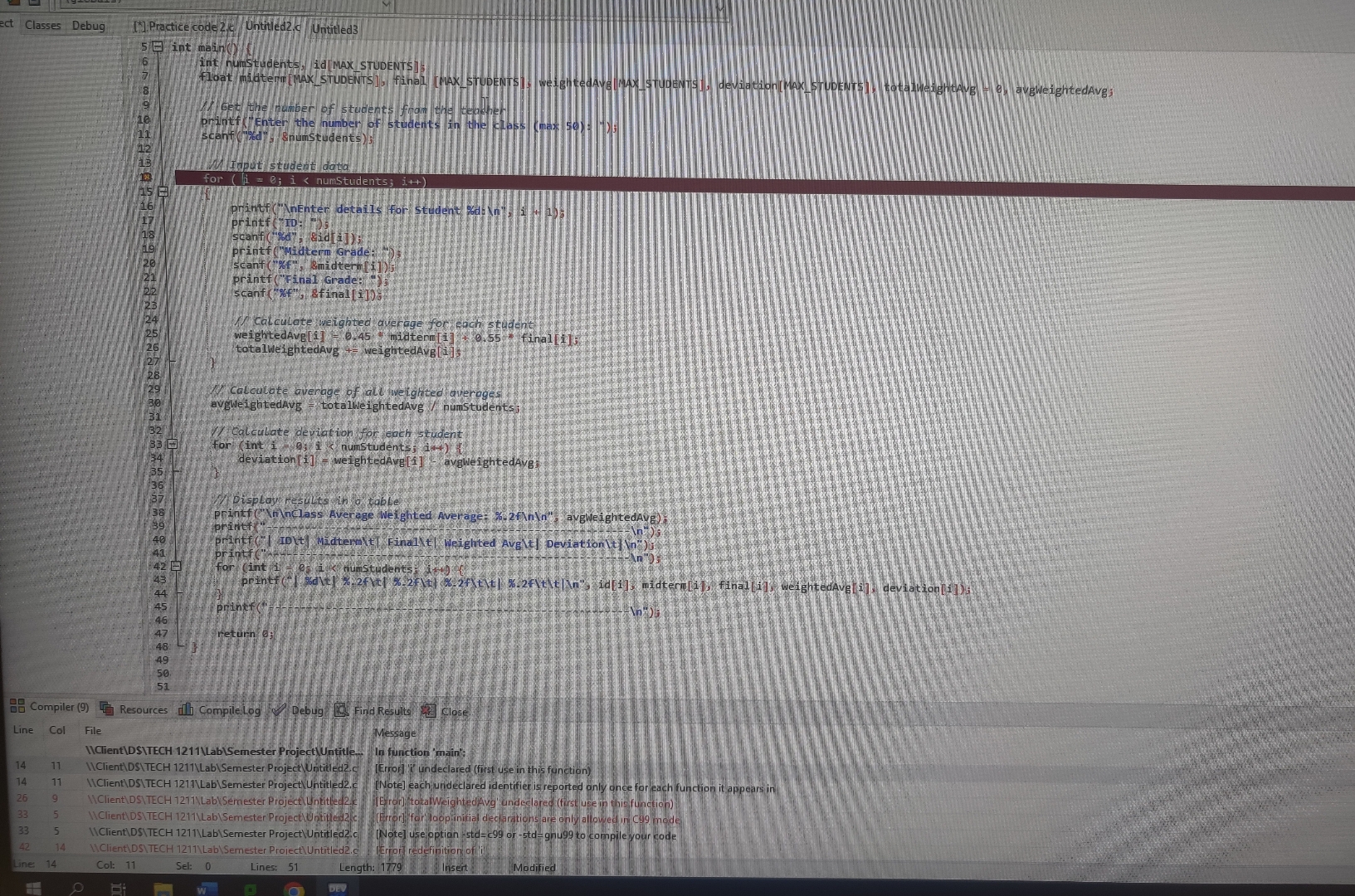Screen dimensions: 1355x896
Task: Switch to the Untitled3 tab
Action: [x=334, y=29]
